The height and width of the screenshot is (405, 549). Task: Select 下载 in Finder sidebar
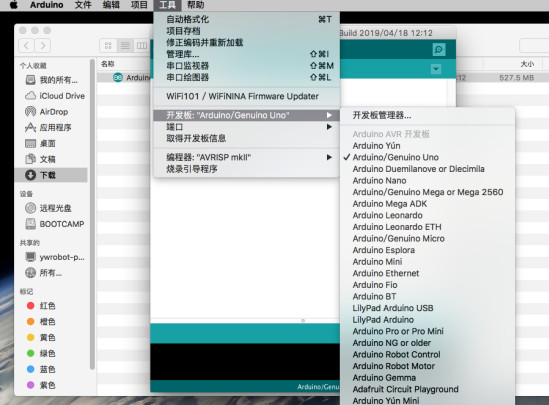51,175
